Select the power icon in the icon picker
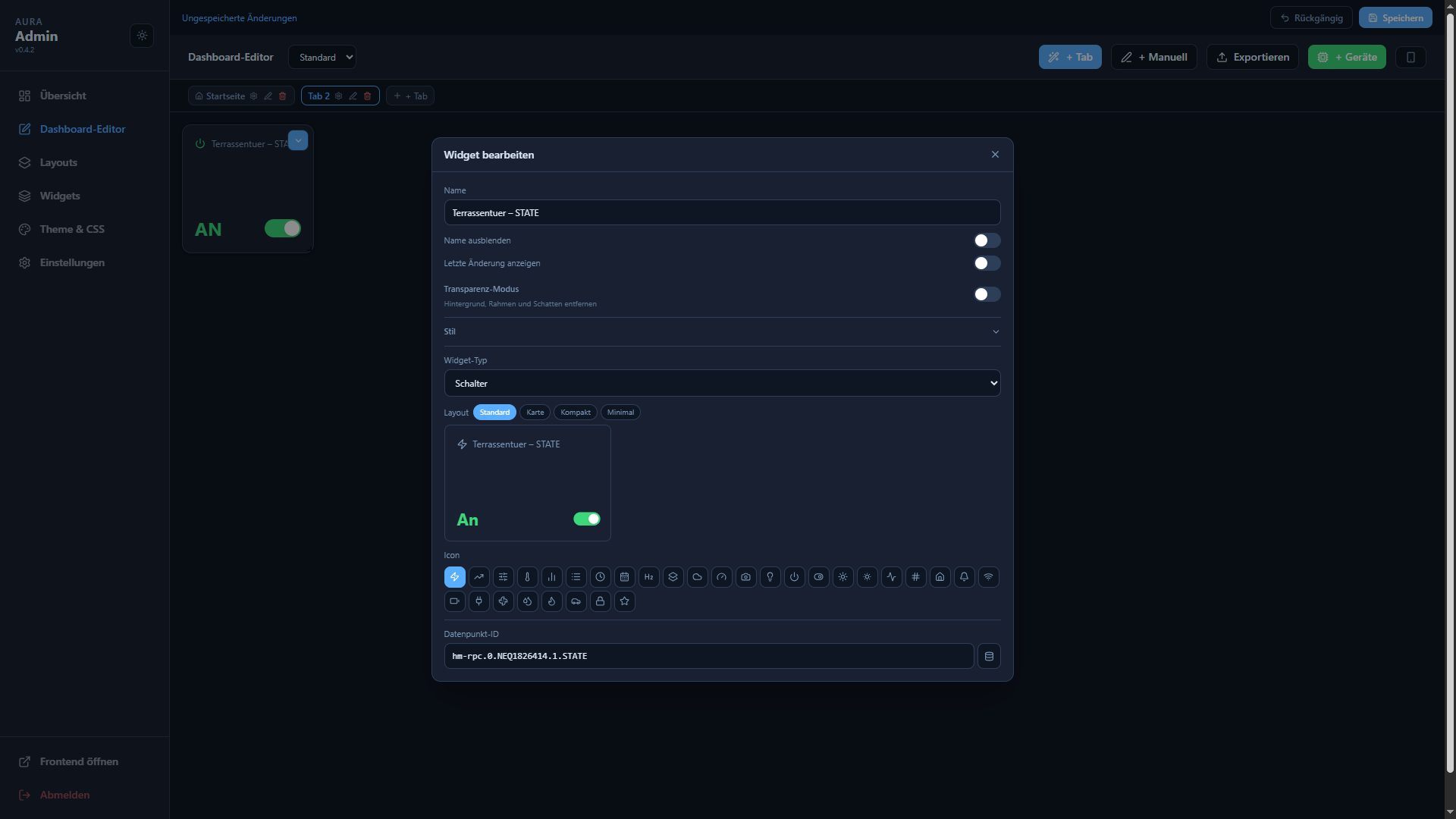The height and width of the screenshot is (819, 1456). [794, 577]
